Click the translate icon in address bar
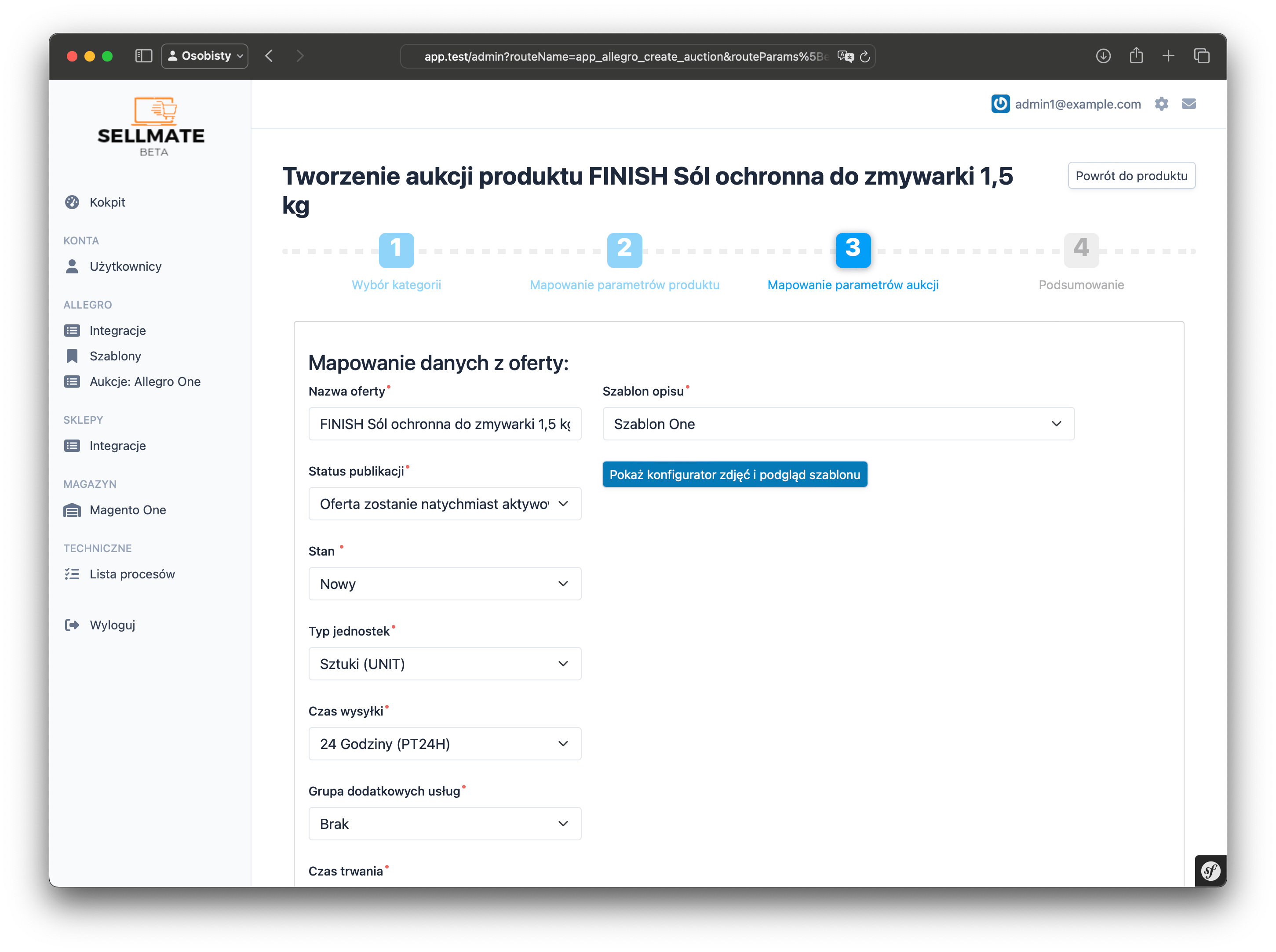Image resolution: width=1276 pixels, height=952 pixels. 846,56
